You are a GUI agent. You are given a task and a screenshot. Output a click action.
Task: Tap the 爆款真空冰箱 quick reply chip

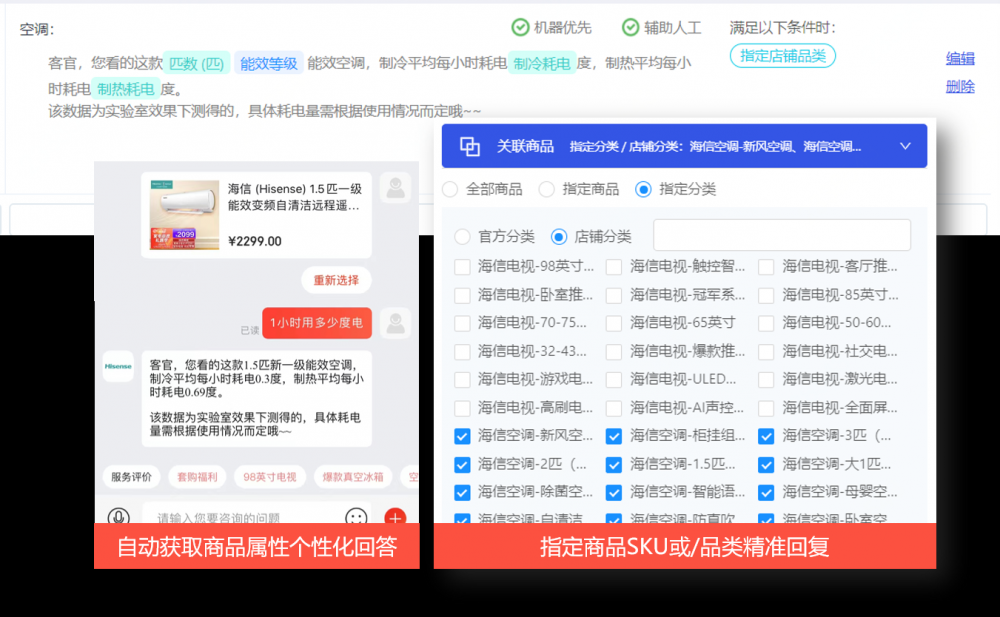pyautogui.click(x=353, y=477)
